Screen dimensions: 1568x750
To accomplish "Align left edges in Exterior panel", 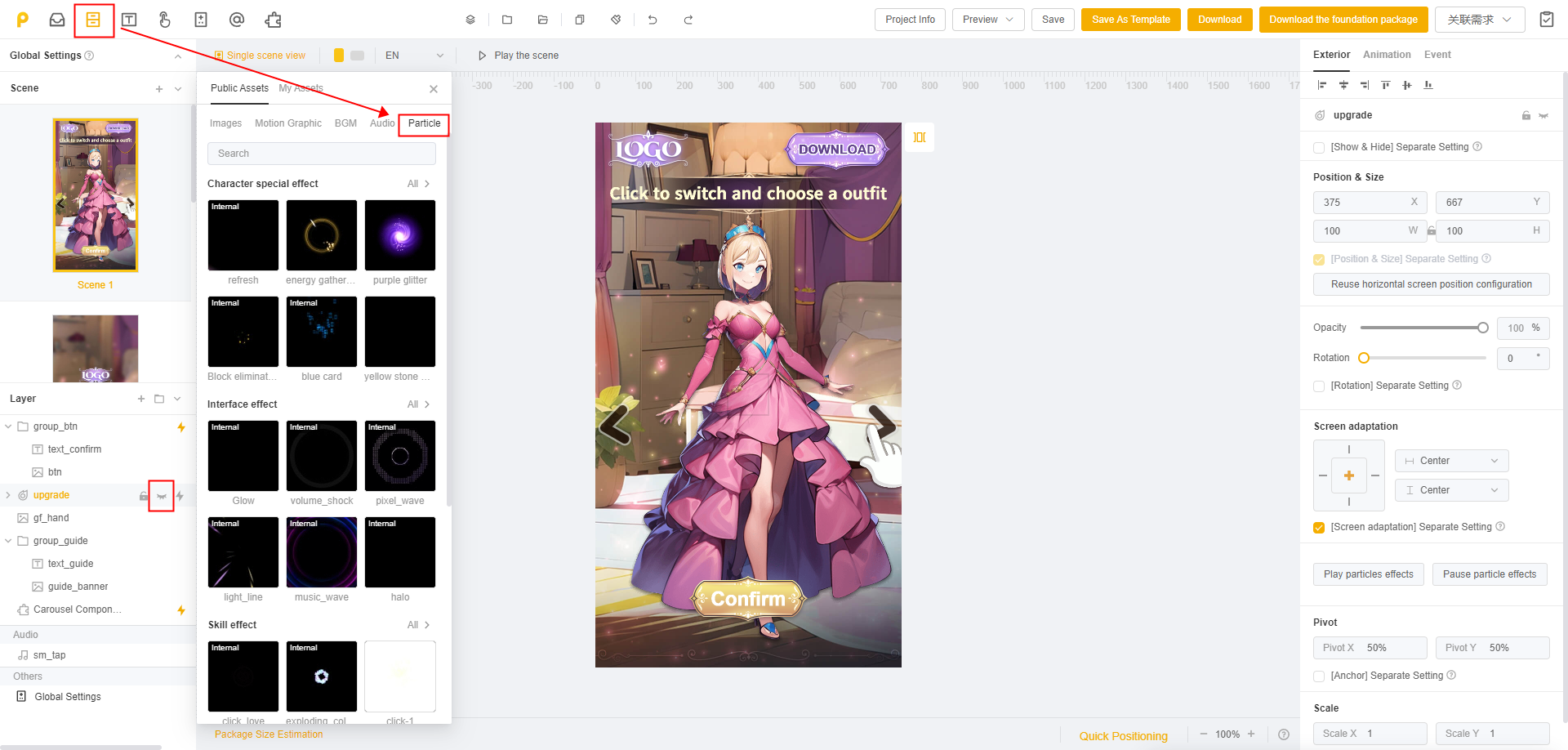I will (x=1322, y=85).
